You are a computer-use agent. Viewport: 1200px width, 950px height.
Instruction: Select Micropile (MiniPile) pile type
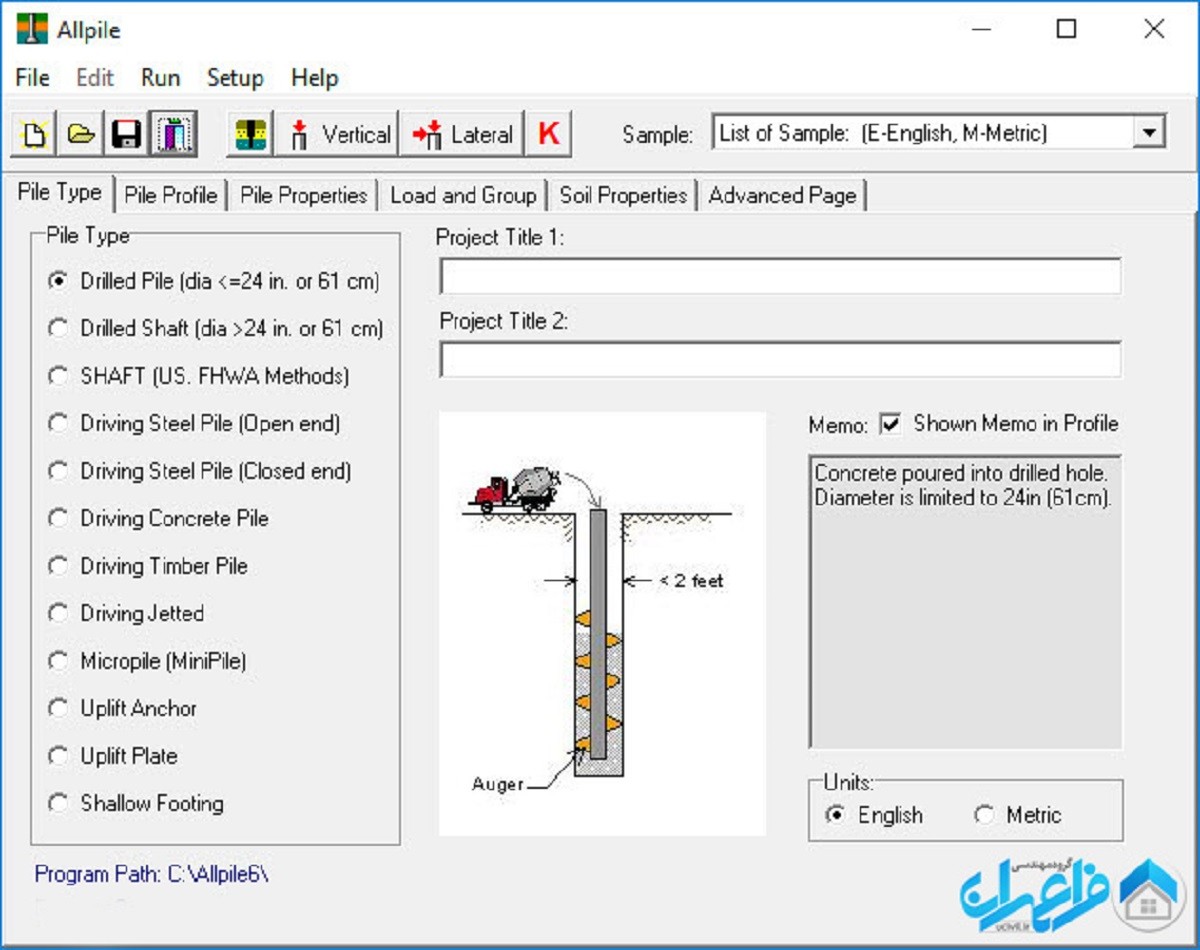[148, 661]
